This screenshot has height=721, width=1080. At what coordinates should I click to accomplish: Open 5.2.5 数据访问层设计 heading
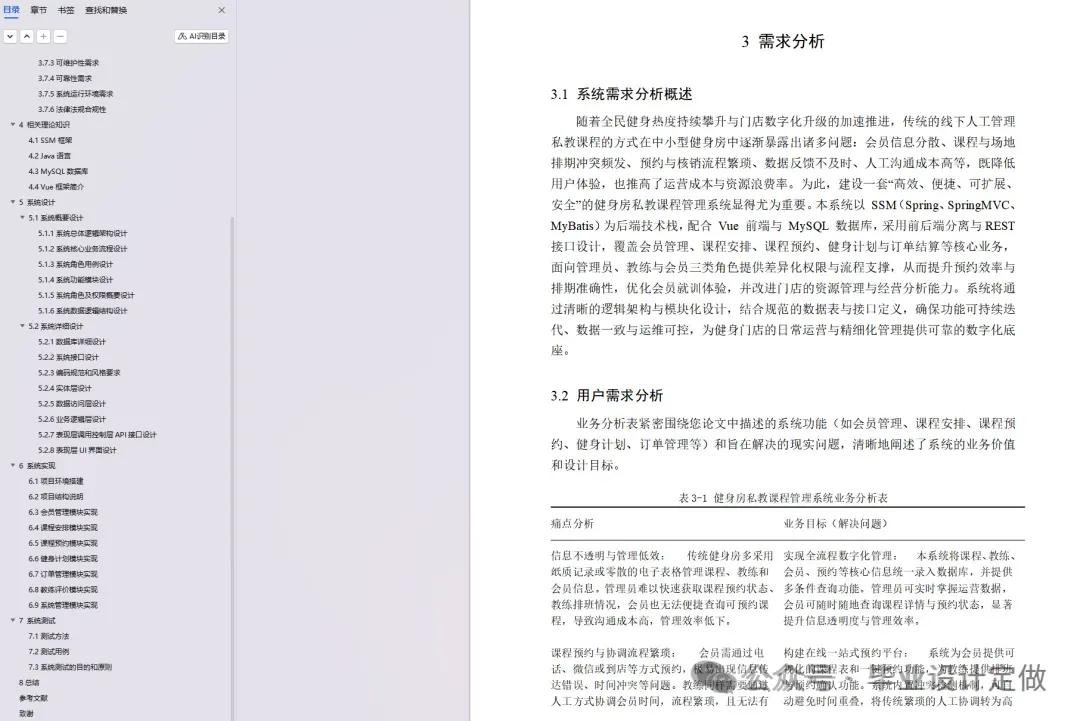pyautogui.click(x=72, y=404)
